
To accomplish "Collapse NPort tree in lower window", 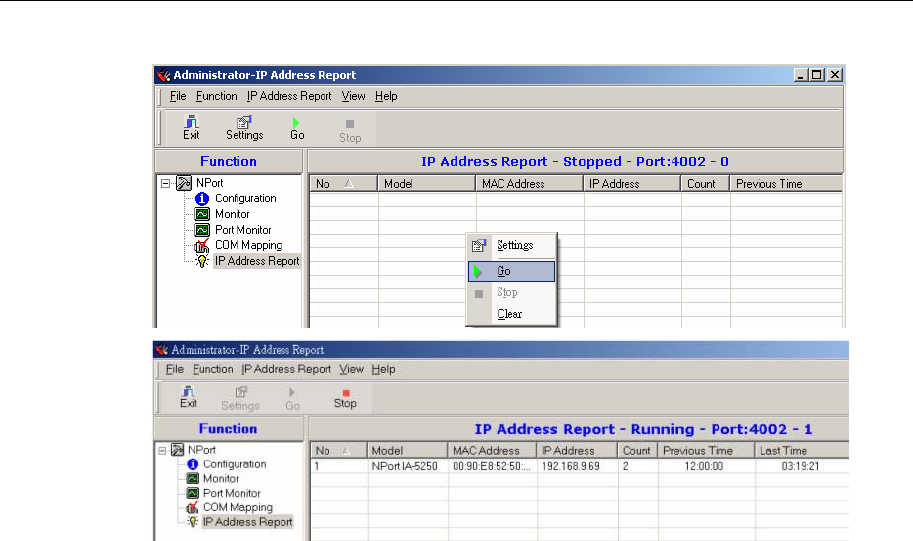I will point(162,451).
